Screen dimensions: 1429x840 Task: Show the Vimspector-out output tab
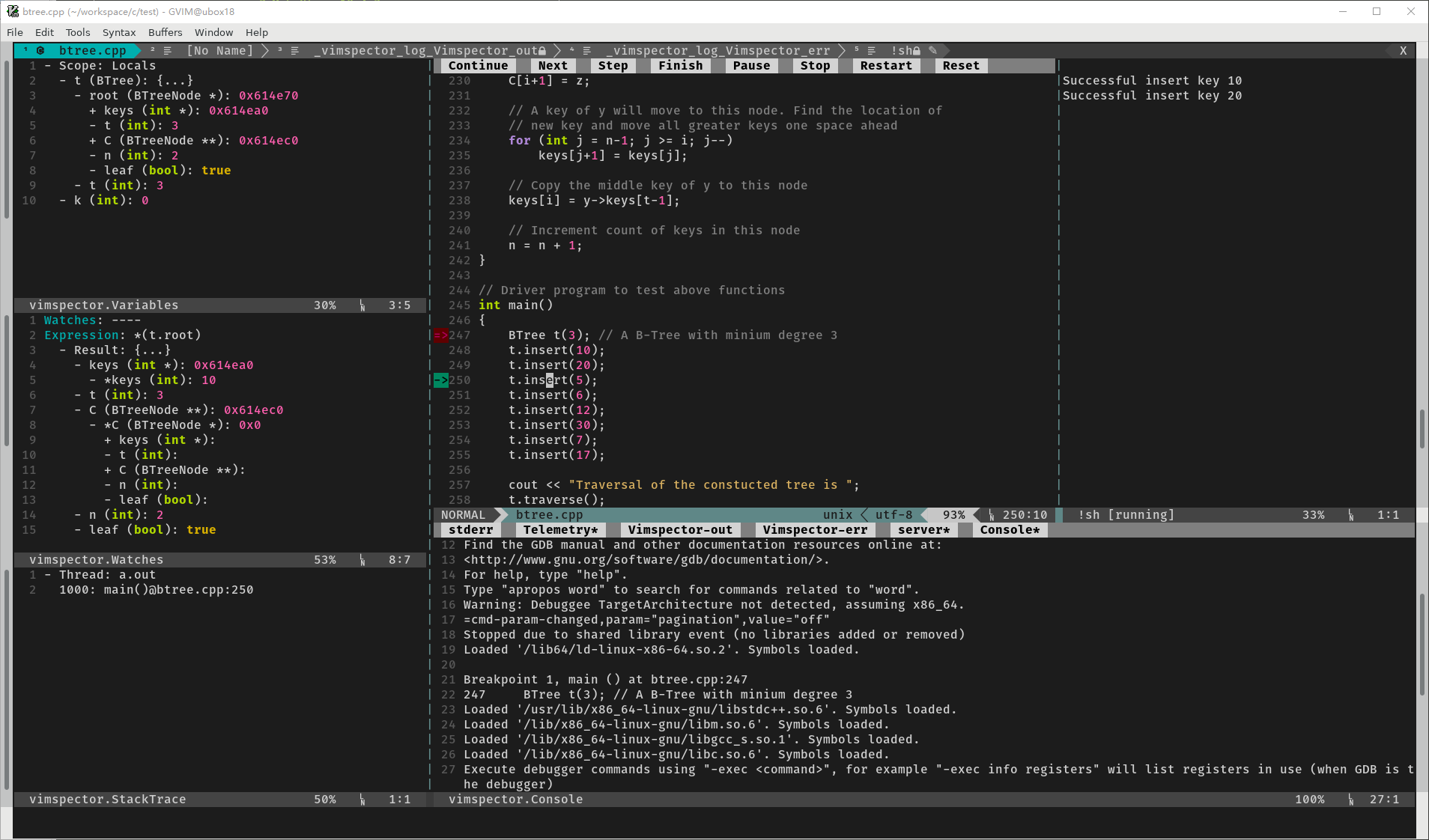coord(680,530)
